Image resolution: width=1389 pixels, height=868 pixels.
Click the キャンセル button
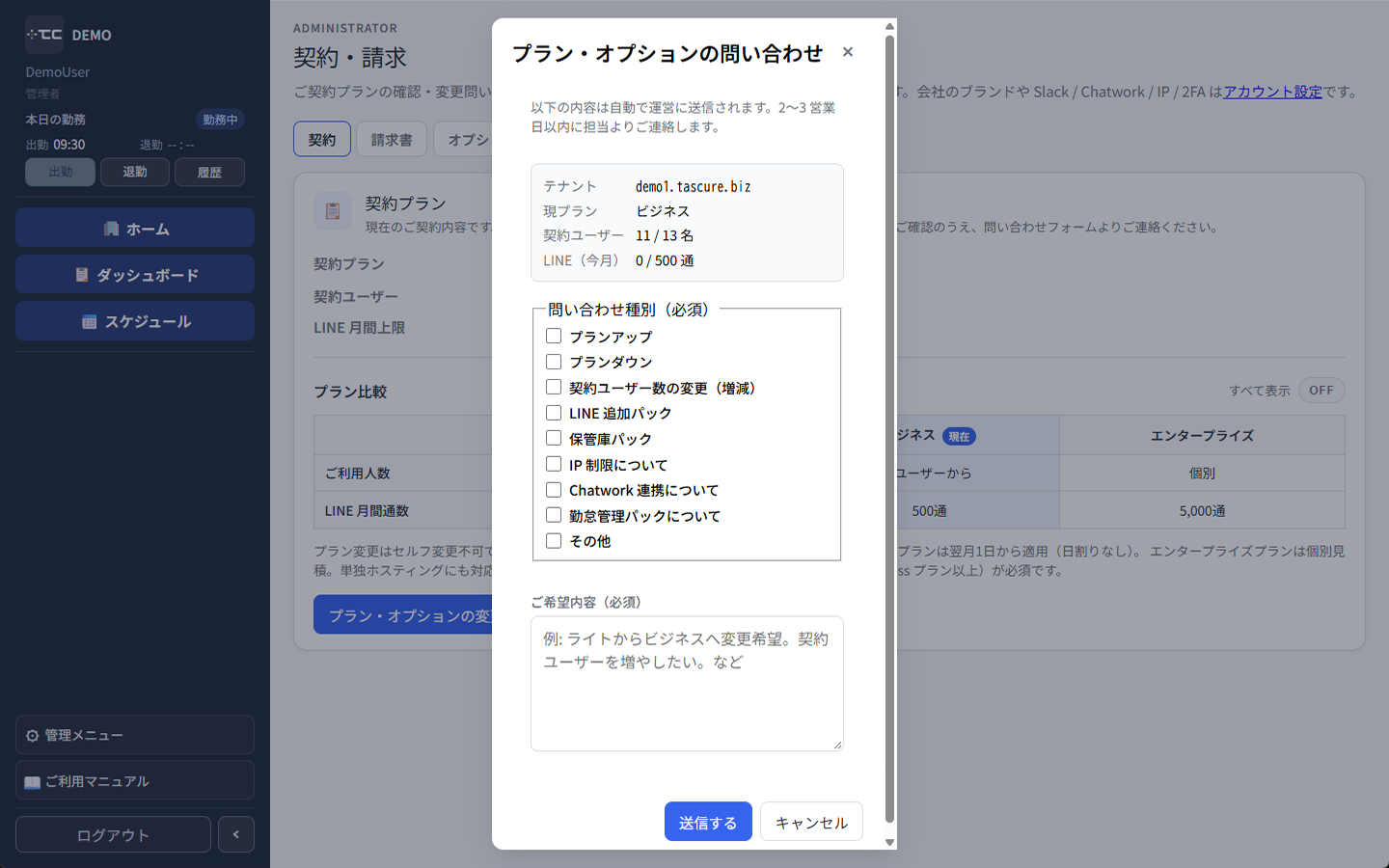click(x=811, y=822)
